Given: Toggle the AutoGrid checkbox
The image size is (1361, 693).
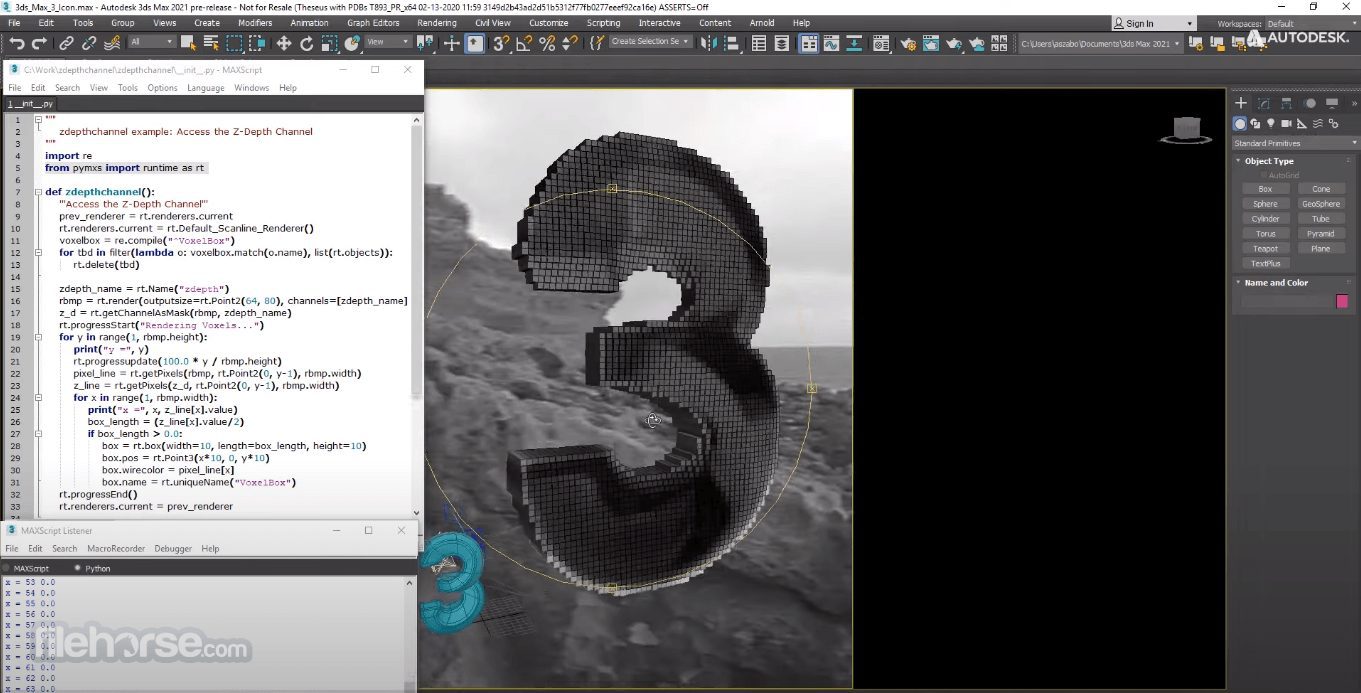Looking at the screenshot, I should click(1263, 175).
